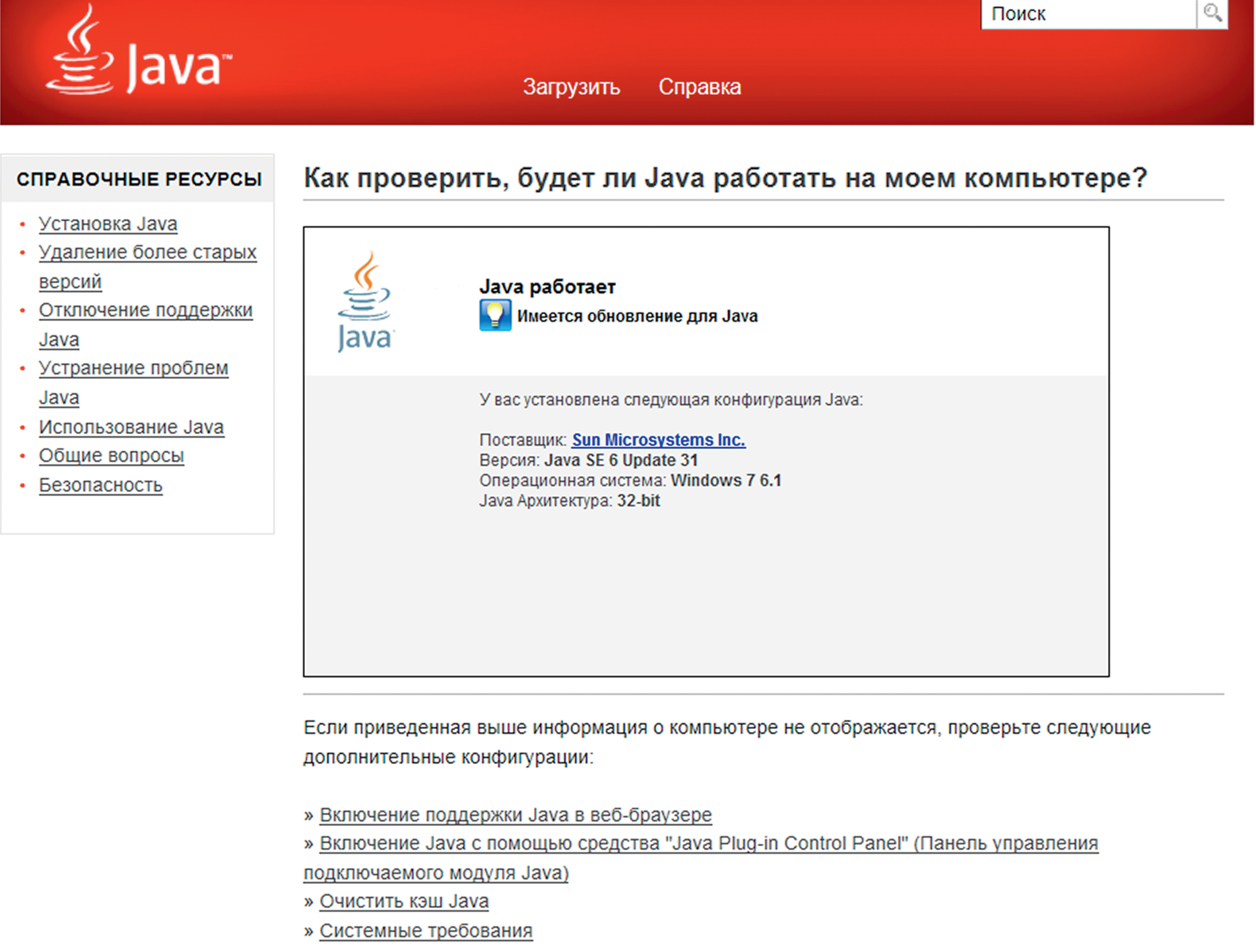Image resolution: width=1256 pixels, height=952 pixels.
Task: Open Удаление более старых версий link
Action: [147, 252]
